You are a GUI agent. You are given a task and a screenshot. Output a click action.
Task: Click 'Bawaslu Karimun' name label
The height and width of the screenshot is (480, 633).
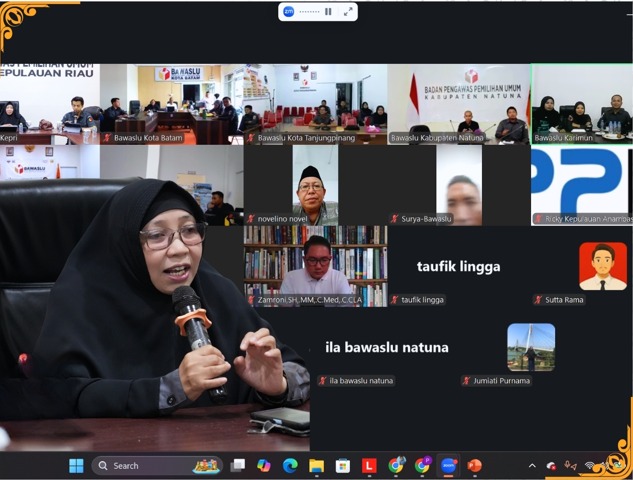pos(564,138)
